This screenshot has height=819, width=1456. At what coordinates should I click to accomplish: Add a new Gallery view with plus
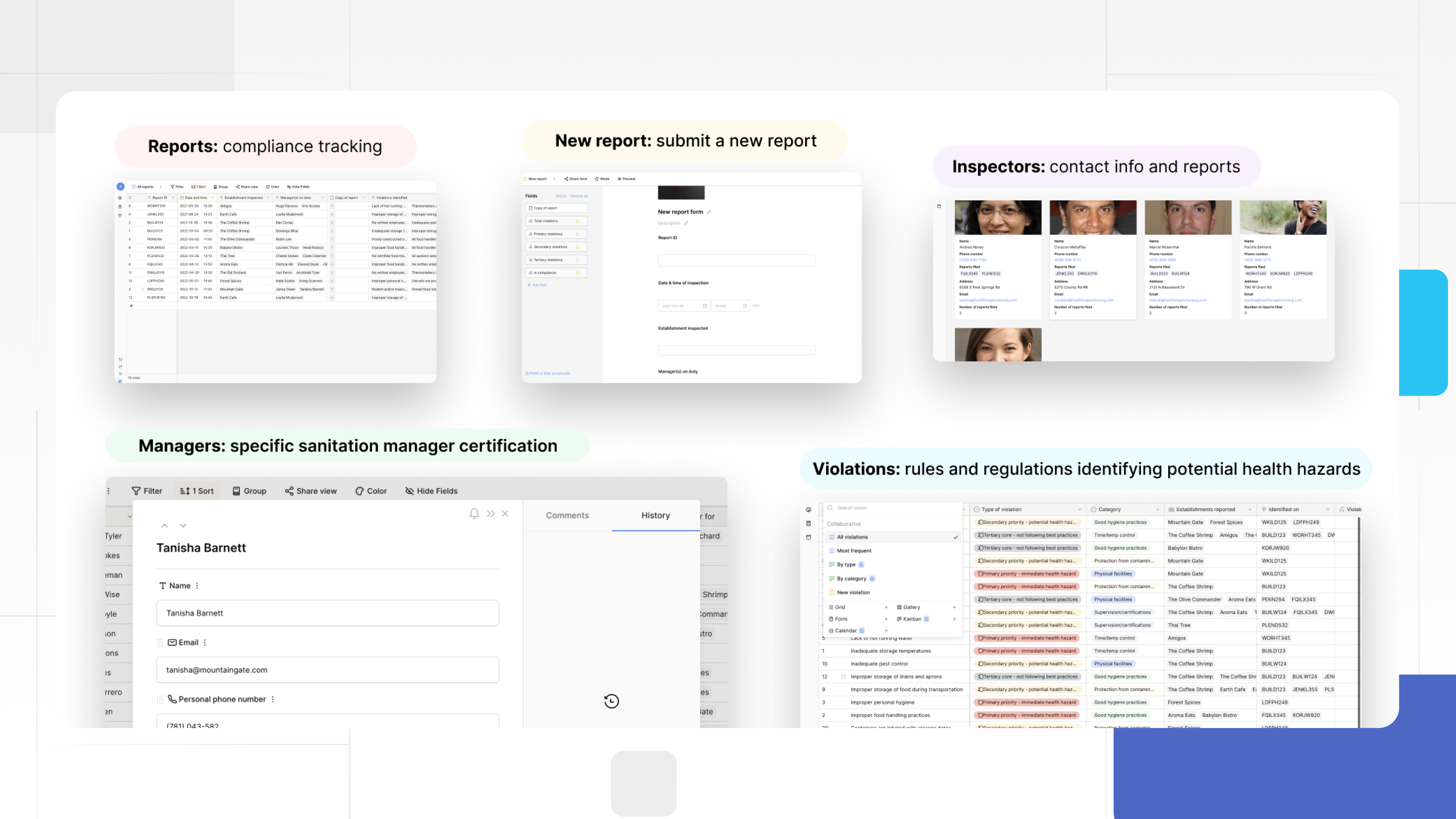click(x=955, y=608)
